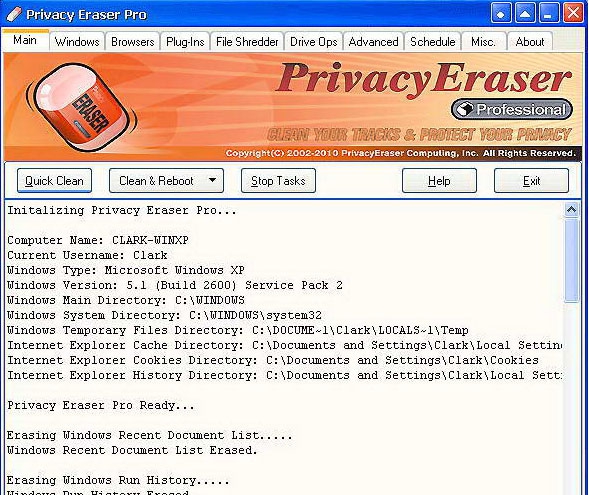589x495 pixels.
Task: Go to the Drive Ops tab
Action: point(314,42)
